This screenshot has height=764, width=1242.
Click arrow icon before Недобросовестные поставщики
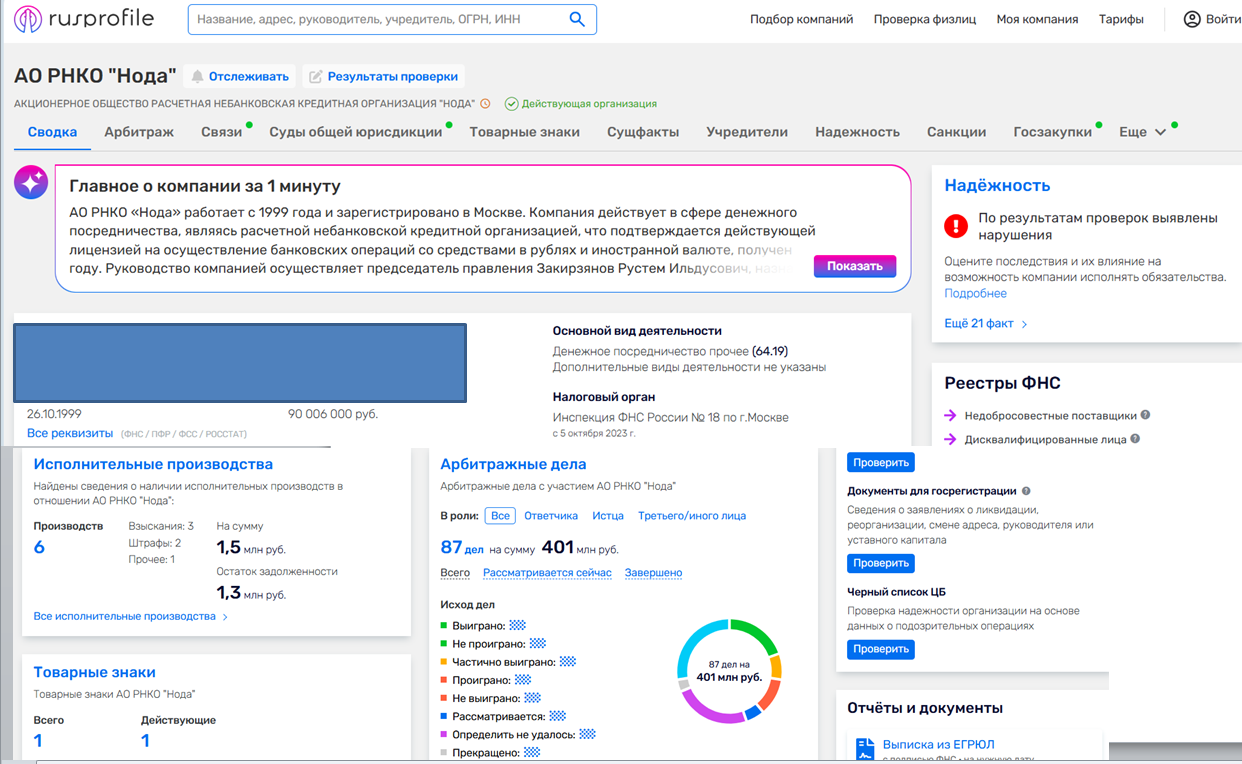coord(951,415)
